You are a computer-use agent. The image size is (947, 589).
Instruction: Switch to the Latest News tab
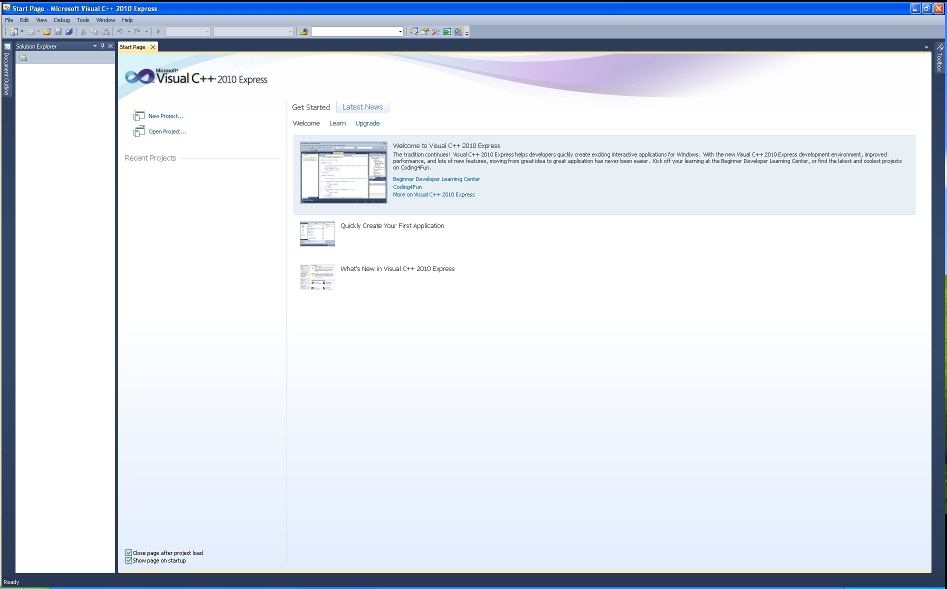point(362,107)
